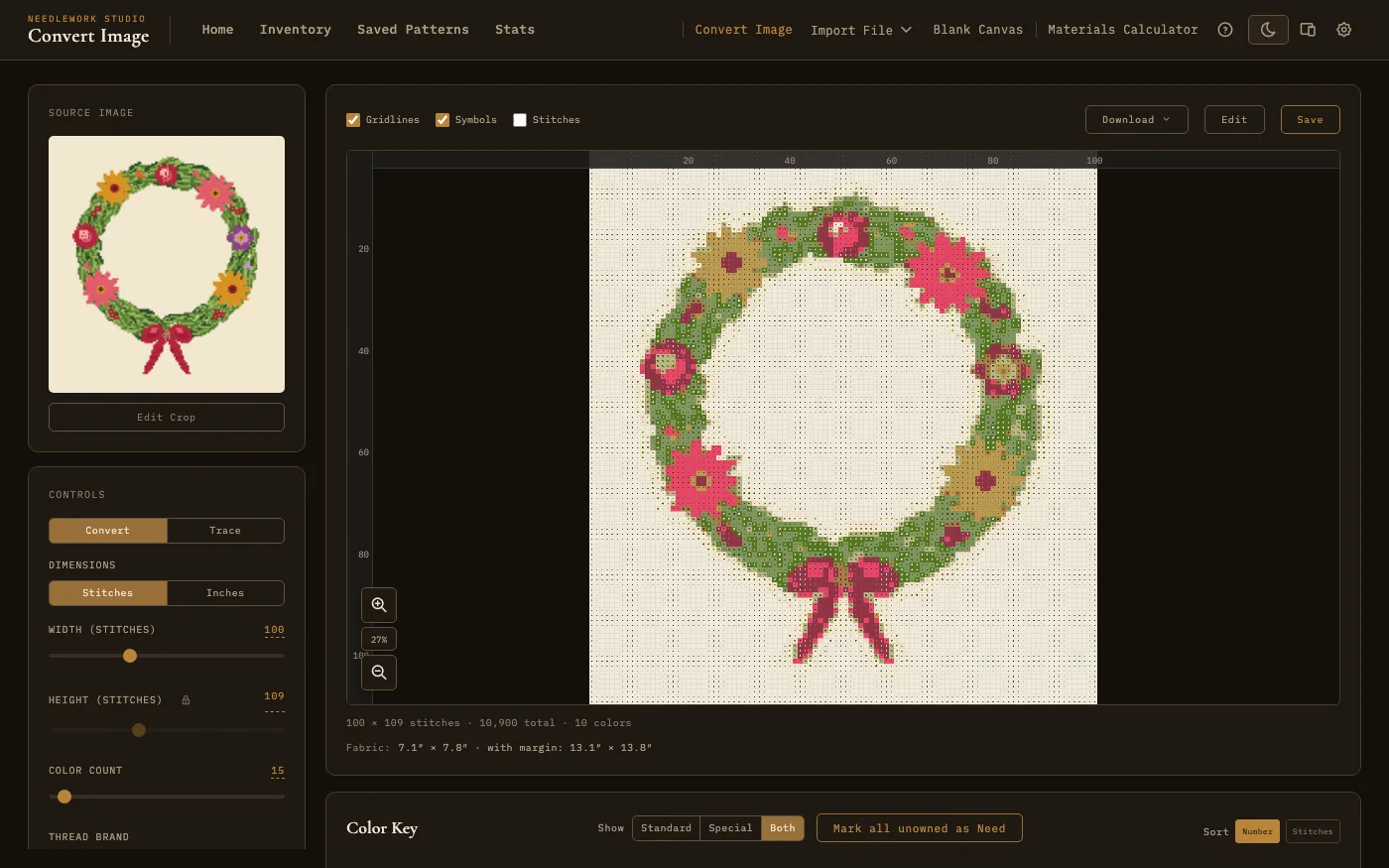Show only Special colors in Color Key

(730, 828)
